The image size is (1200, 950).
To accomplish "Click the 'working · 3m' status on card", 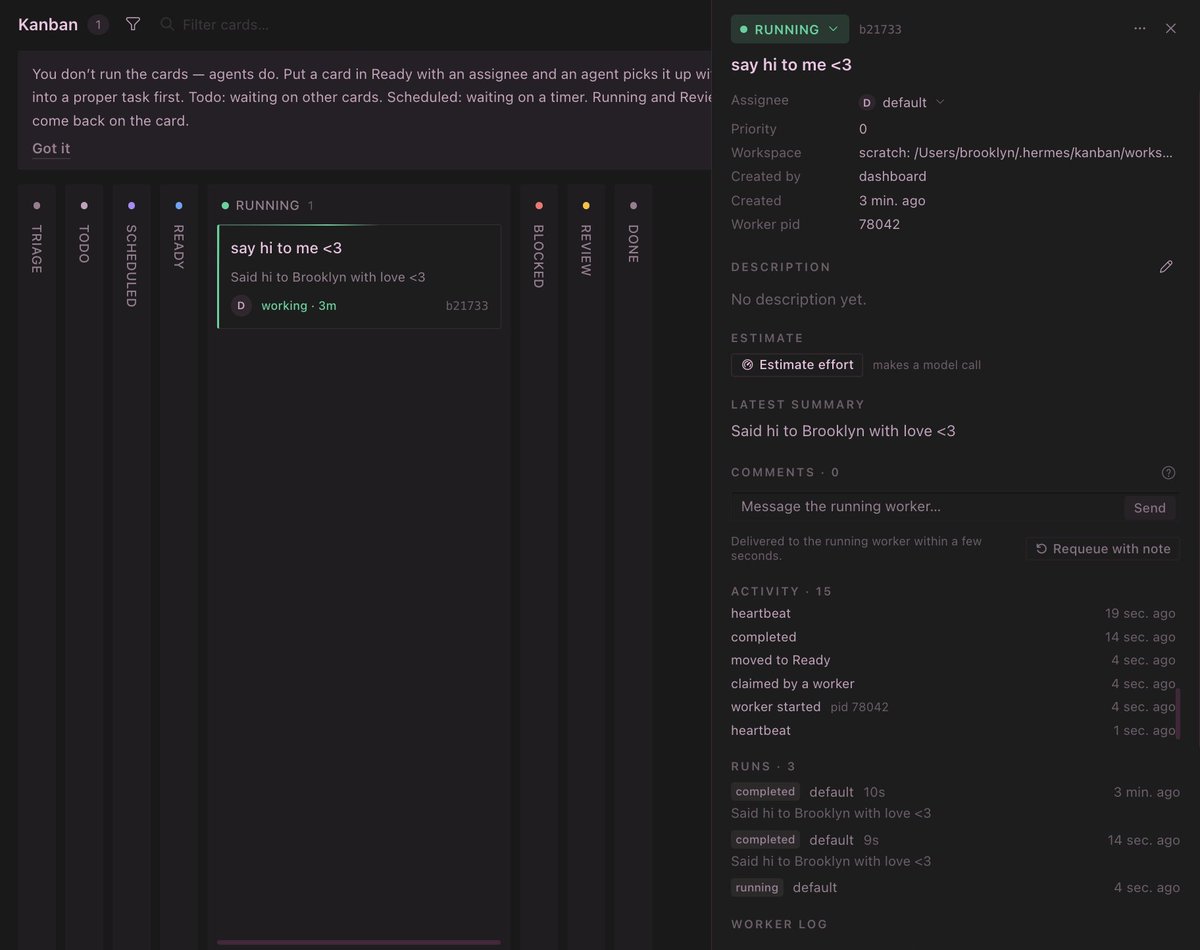I will click(x=299, y=306).
